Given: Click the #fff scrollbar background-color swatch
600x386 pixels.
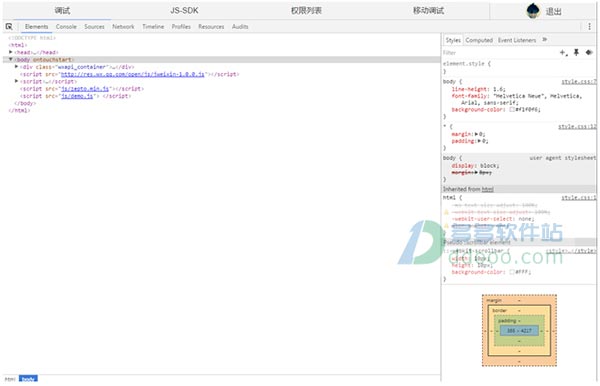Looking at the screenshot, I should coord(512,272).
